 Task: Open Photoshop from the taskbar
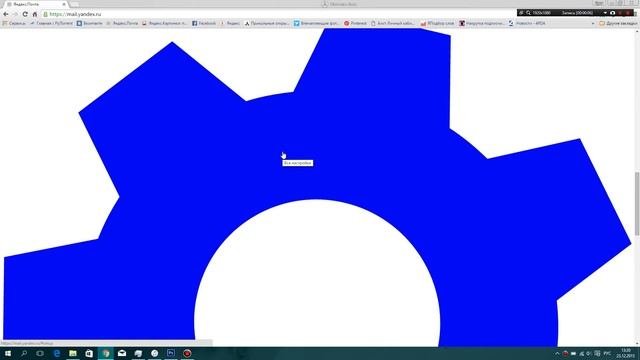tap(171, 353)
